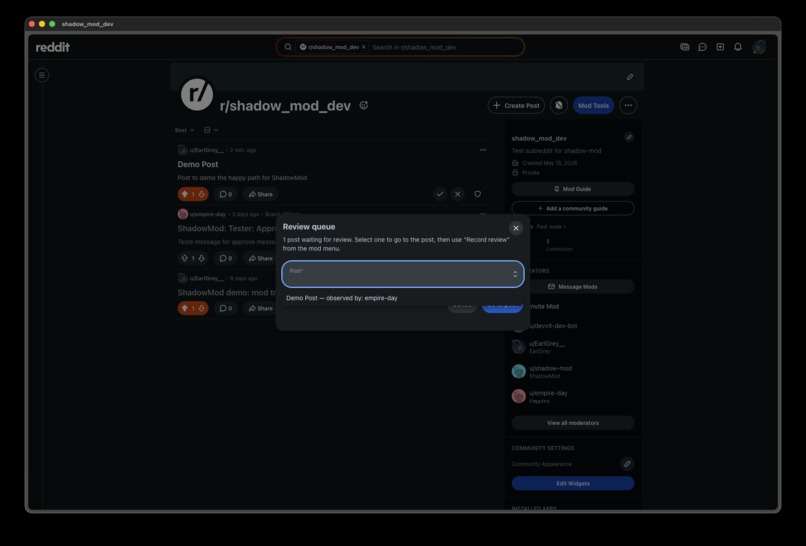The image size is (806, 546).
Task: Open the advertise icon in top bar
Action: tap(685, 47)
